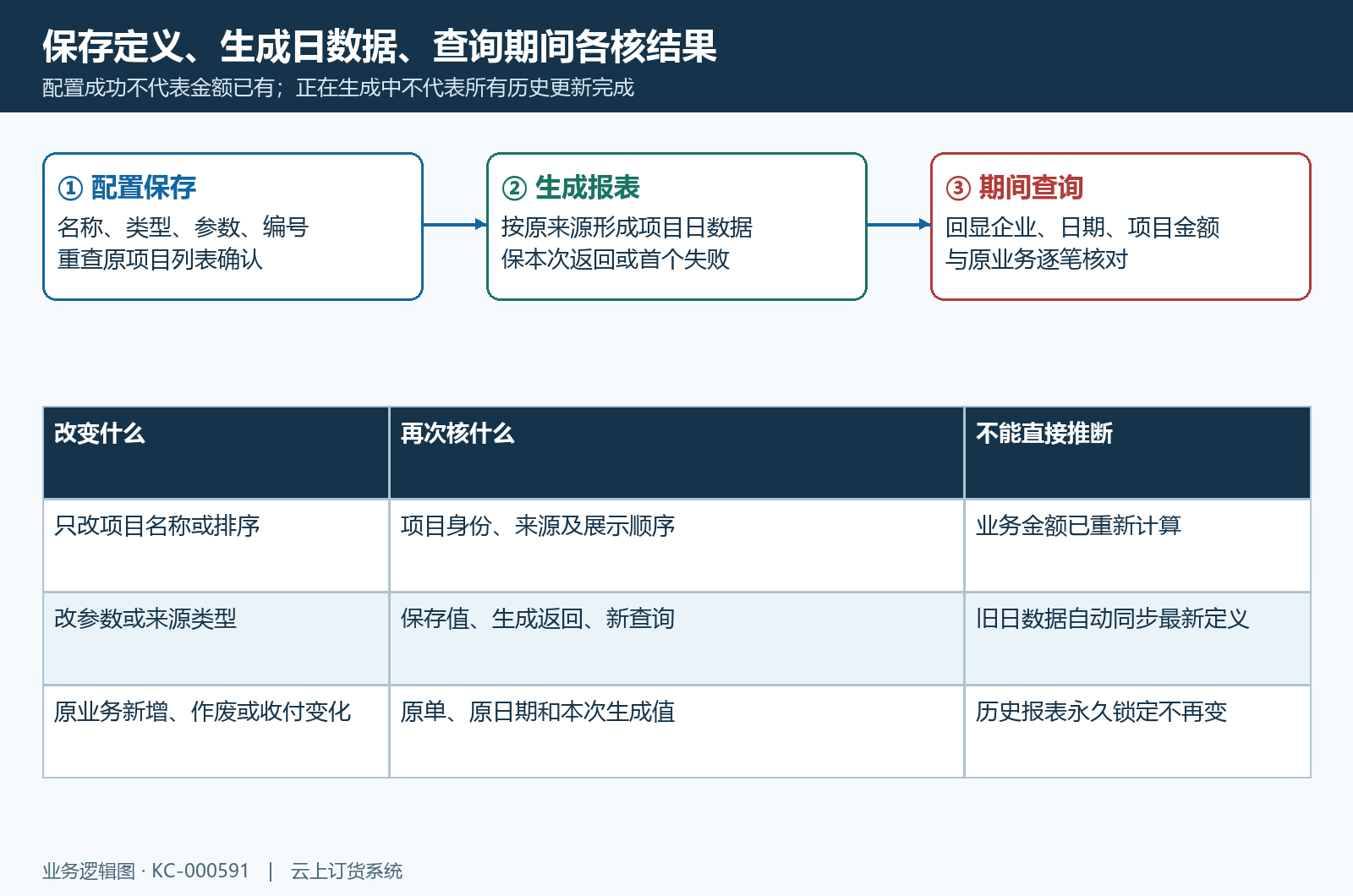
Task: Click the line 与原业务逐笔核对
Action: click(1037, 260)
